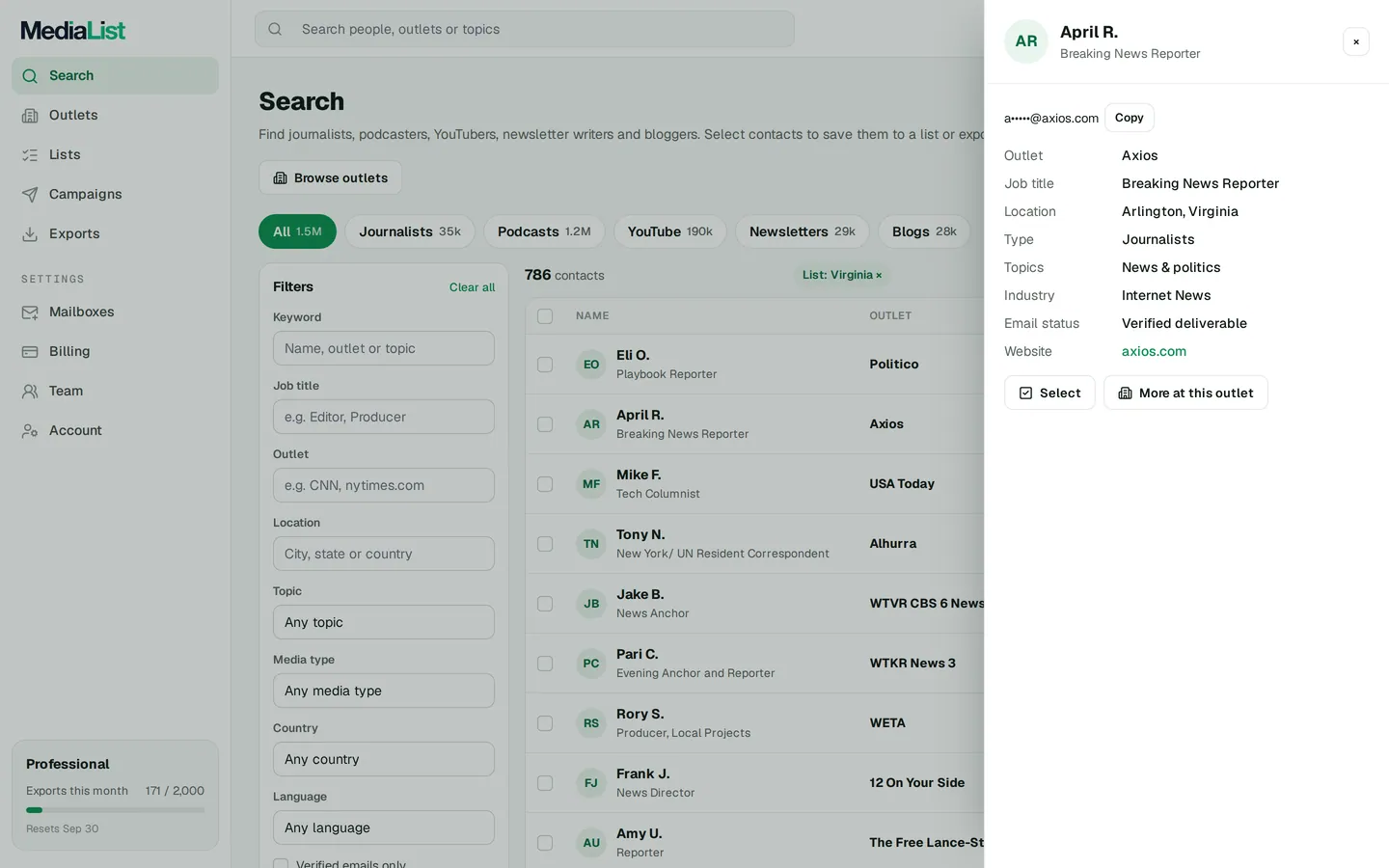1389x868 pixels.
Task: Switch to the Podcasts tab
Action: 544,231
